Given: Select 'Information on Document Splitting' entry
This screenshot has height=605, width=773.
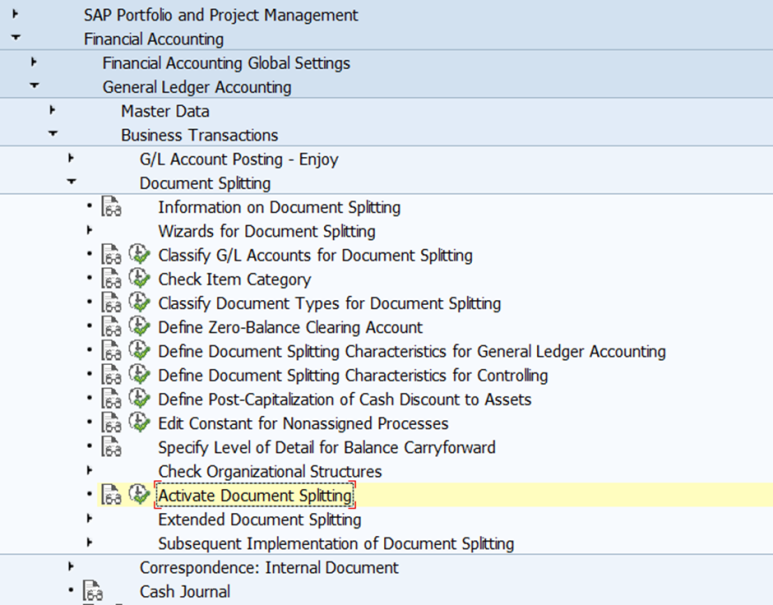Looking at the screenshot, I should click(x=279, y=207).
